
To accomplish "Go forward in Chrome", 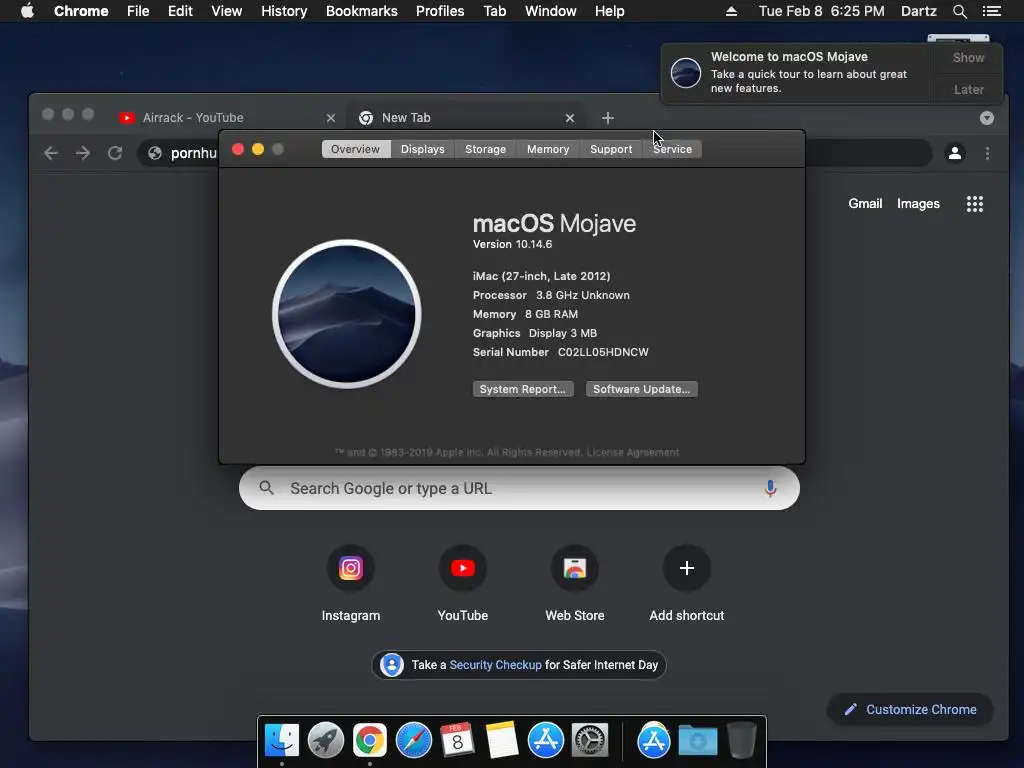I will (x=83, y=153).
